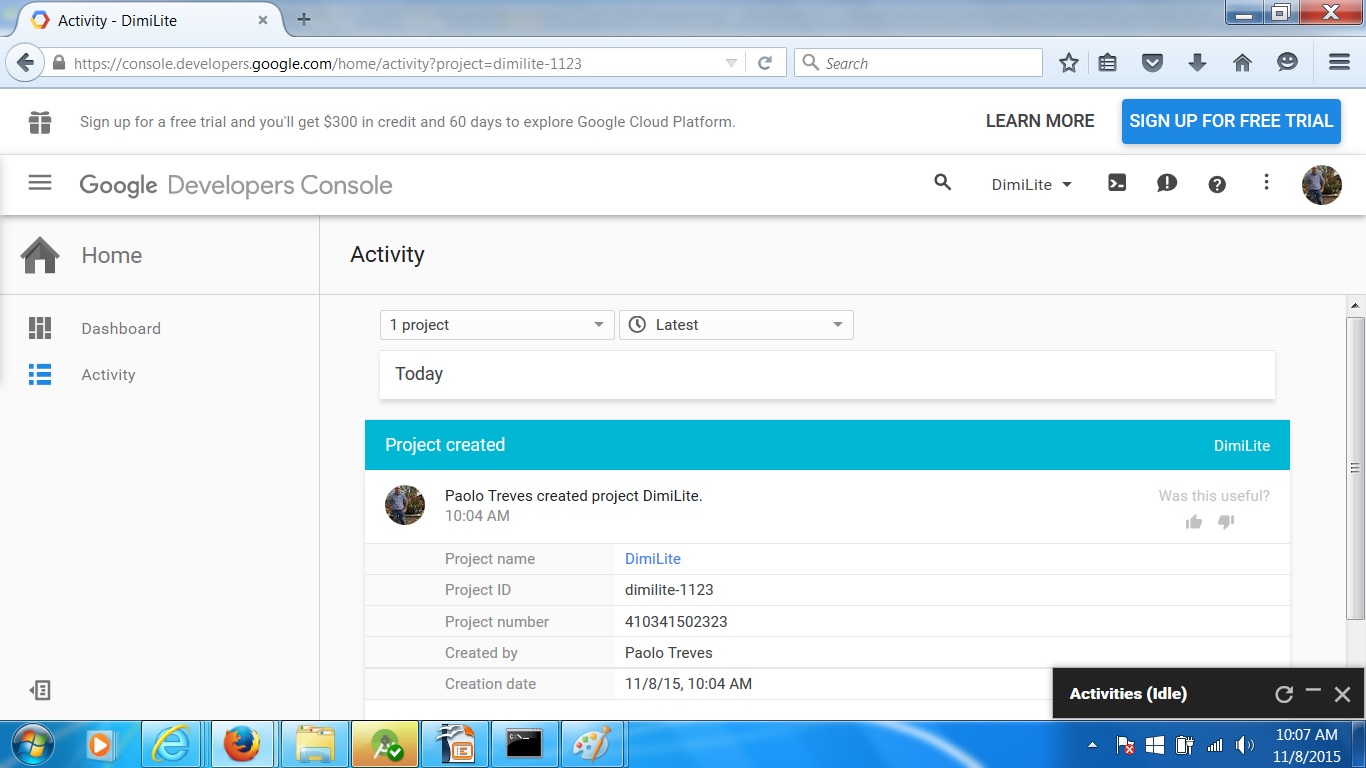Open URL bar history dropdown arrow

[x=731, y=63]
